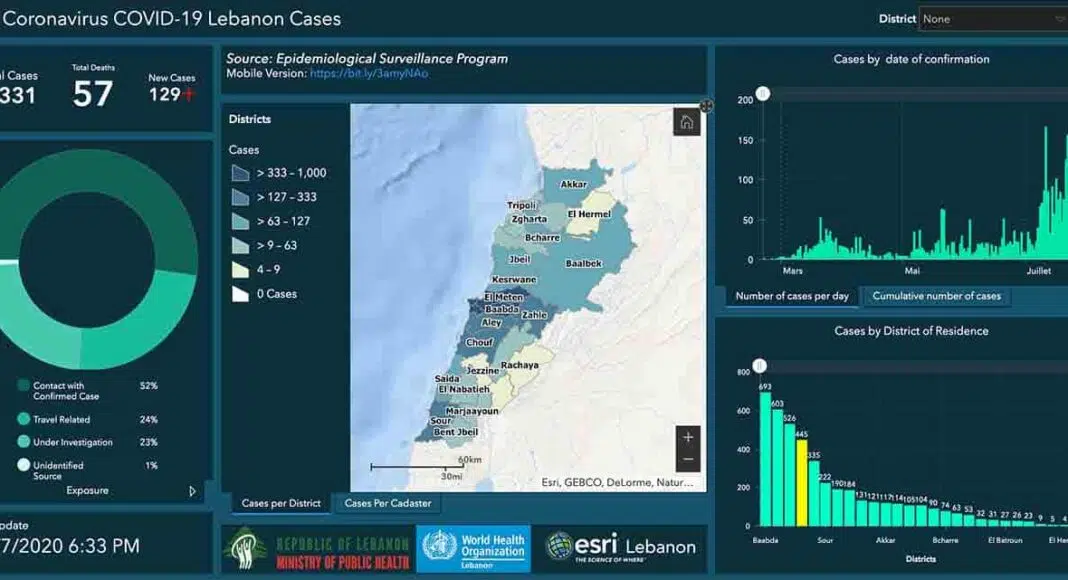
Task: Select the yellow highlighted bar in district chart
Action: click(801, 481)
